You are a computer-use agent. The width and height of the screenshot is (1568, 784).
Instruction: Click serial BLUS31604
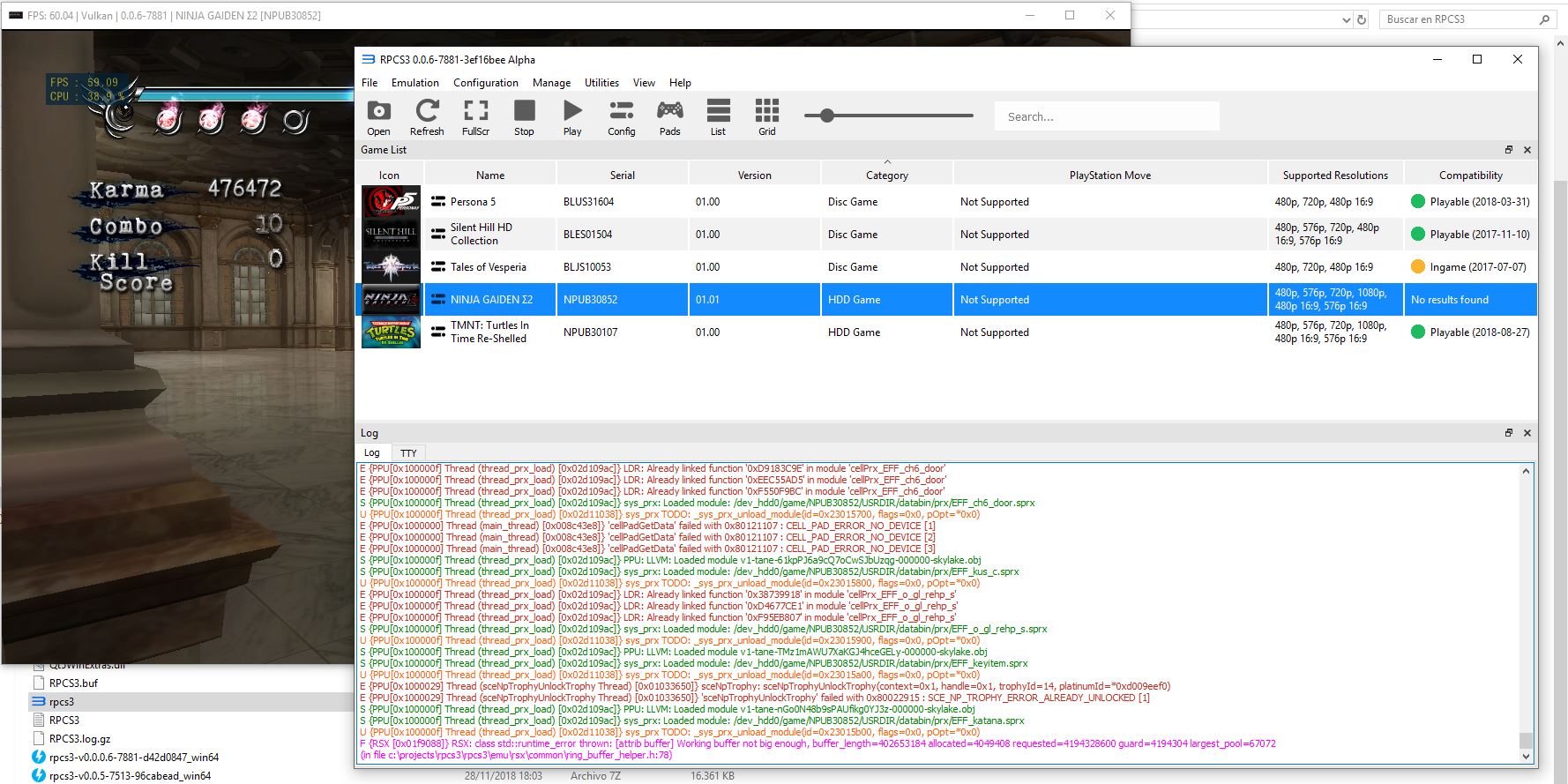coord(588,202)
